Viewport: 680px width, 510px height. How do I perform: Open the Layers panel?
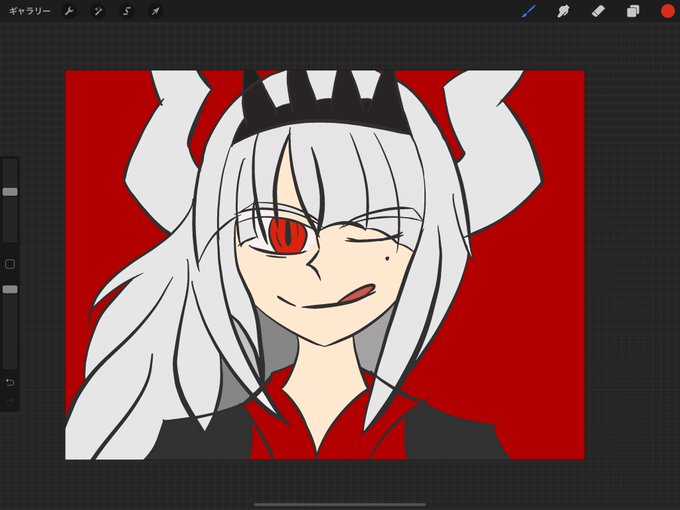[x=633, y=11]
